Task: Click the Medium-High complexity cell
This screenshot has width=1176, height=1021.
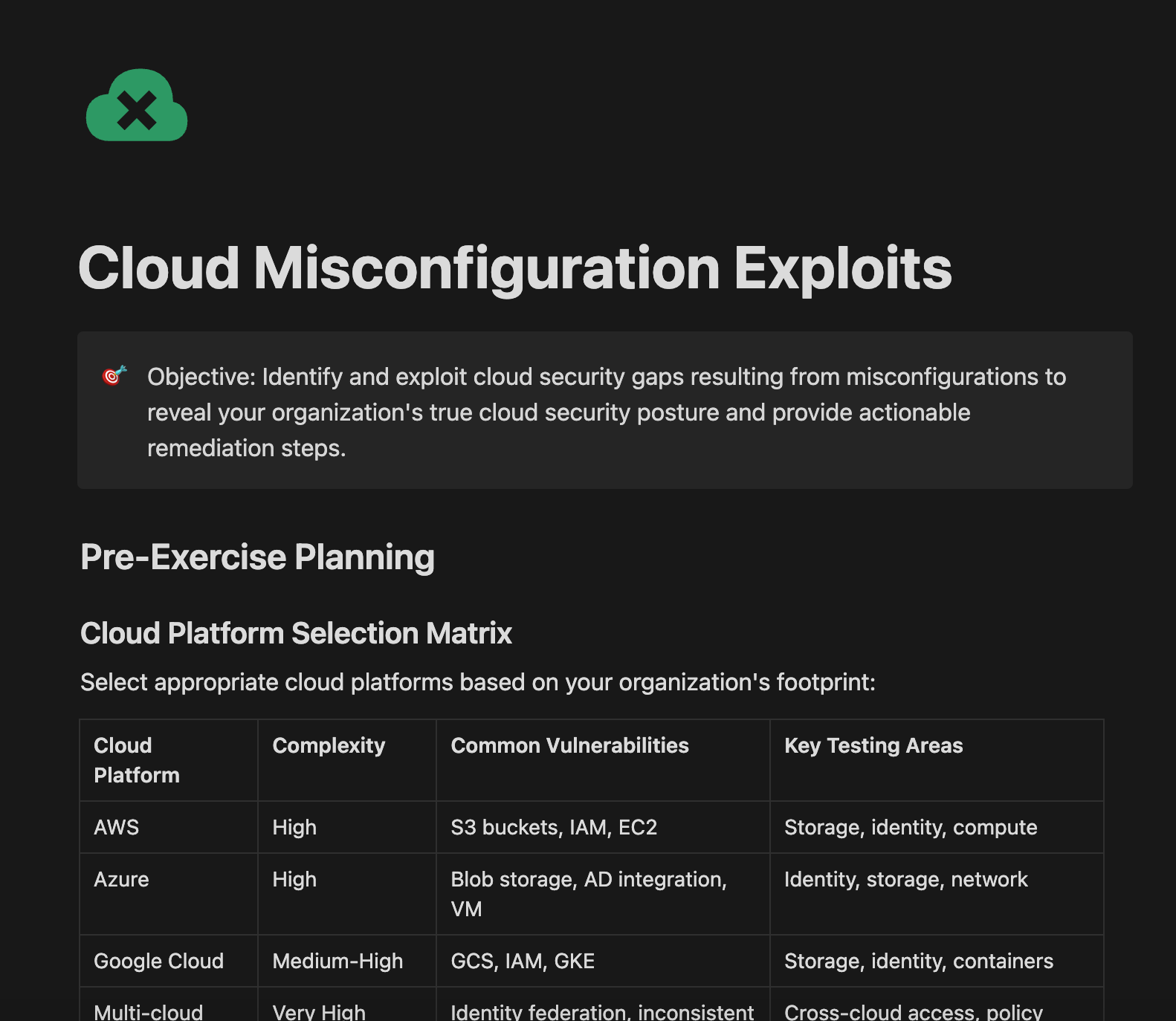Action: point(347,961)
